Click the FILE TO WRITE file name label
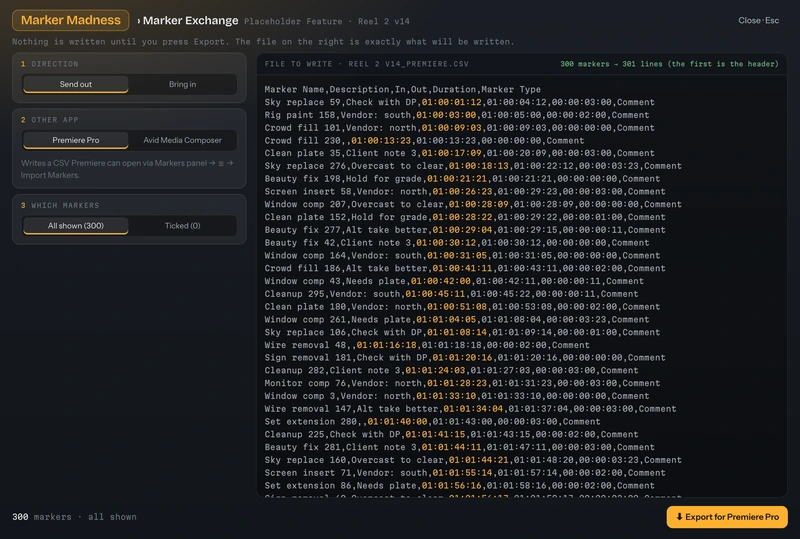Screen dimensions: 800x539 tap(366, 64)
